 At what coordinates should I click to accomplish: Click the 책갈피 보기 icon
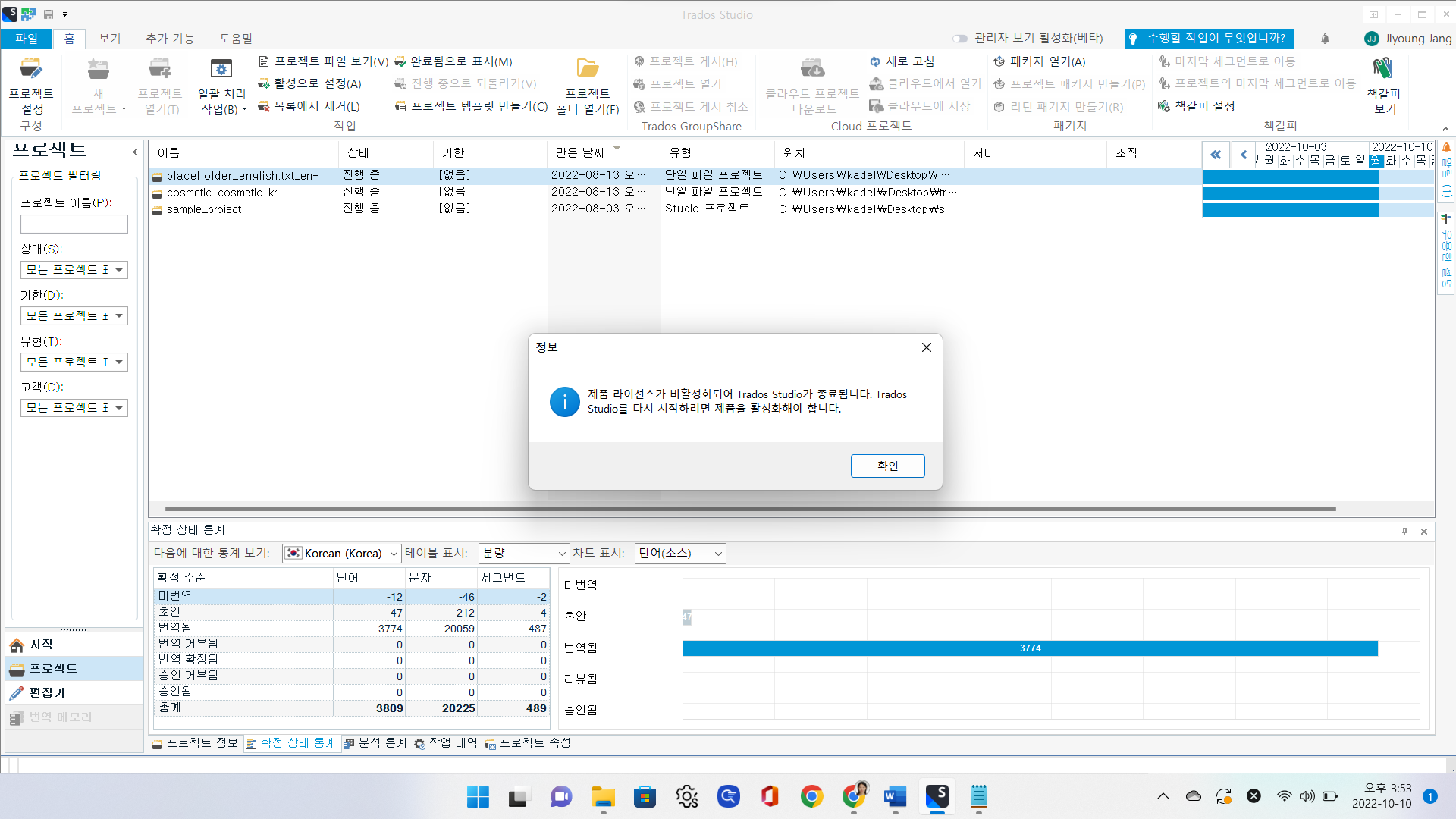pos(1383,68)
